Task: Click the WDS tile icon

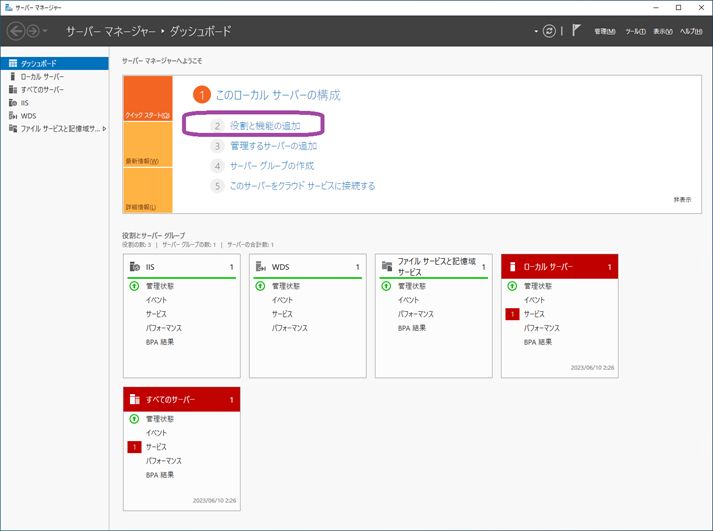Action: [x=260, y=267]
